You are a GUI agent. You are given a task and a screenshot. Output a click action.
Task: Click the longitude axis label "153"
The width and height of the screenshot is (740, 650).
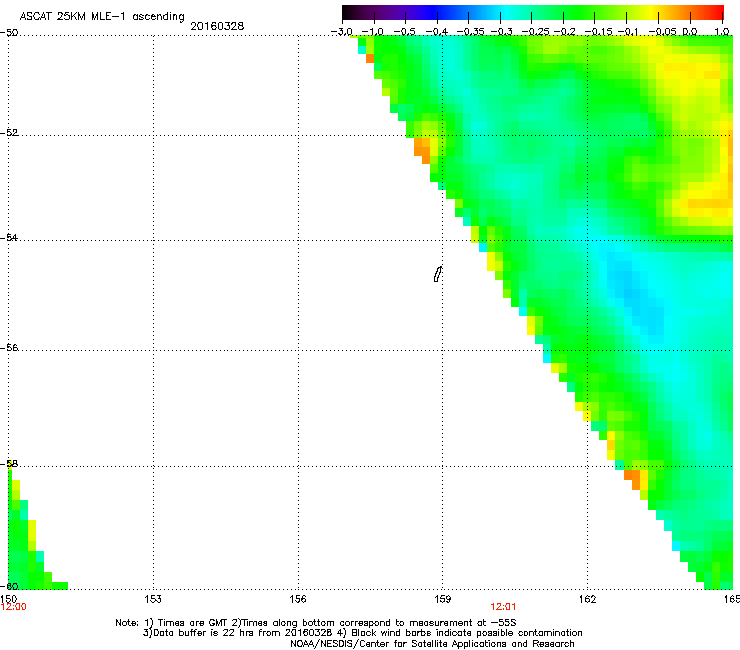click(x=153, y=599)
